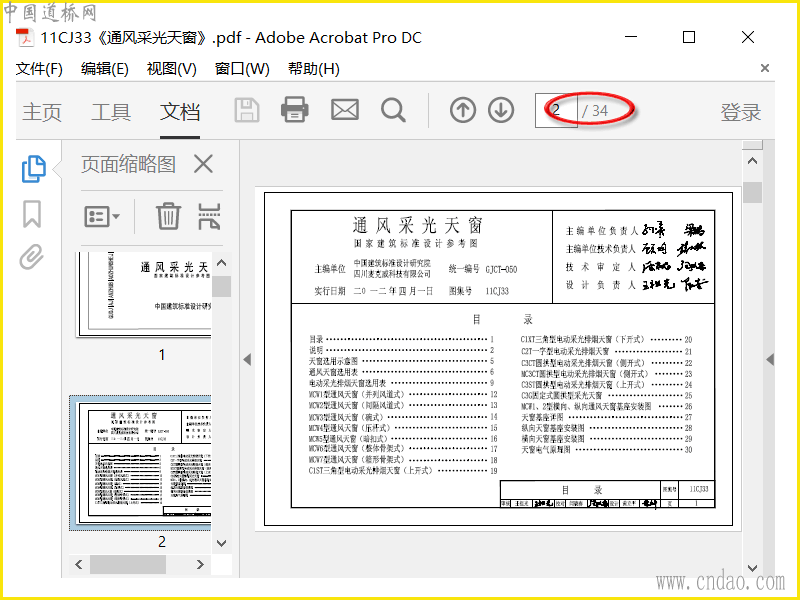The width and height of the screenshot is (800, 600).
Task: Close the page thumbnails panel
Action: [x=203, y=164]
